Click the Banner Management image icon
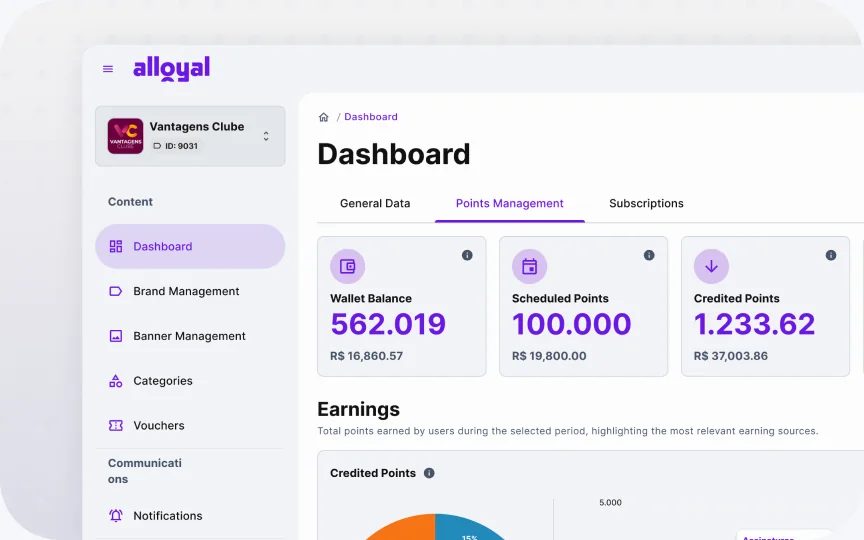Screen dimensions: 864x540 coord(116,336)
